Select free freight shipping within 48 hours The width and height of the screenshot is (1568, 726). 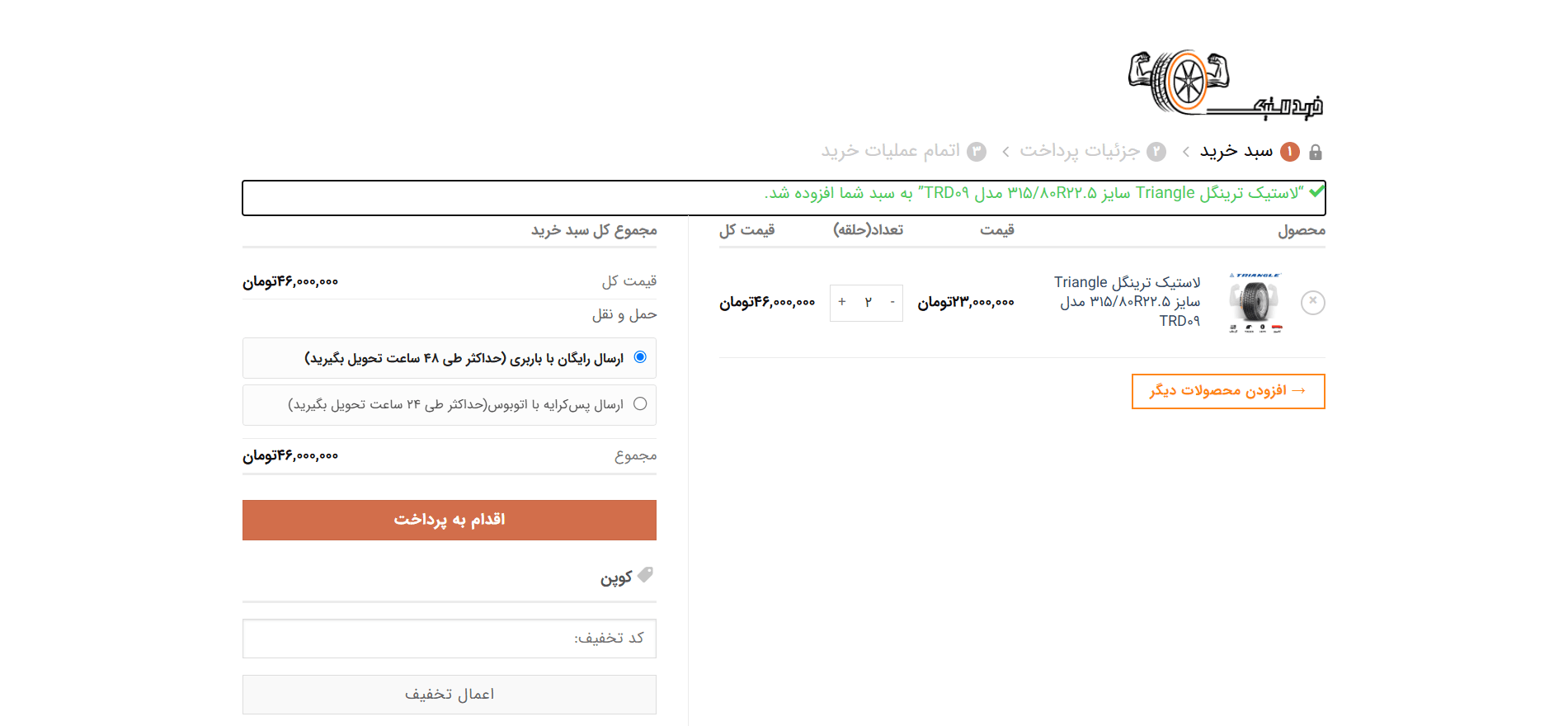(x=640, y=357)
